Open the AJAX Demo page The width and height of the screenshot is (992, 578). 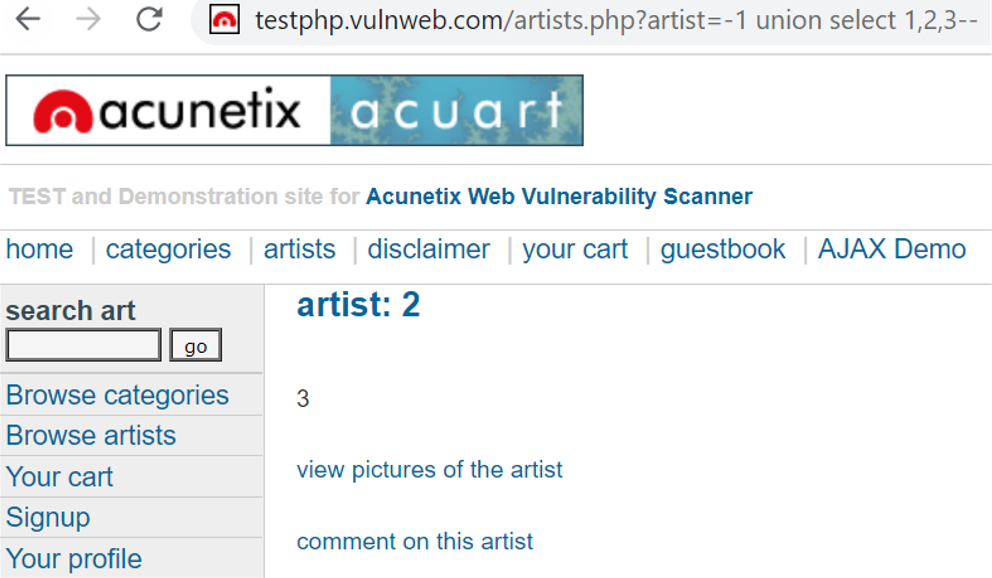click(x=891, y=249)
